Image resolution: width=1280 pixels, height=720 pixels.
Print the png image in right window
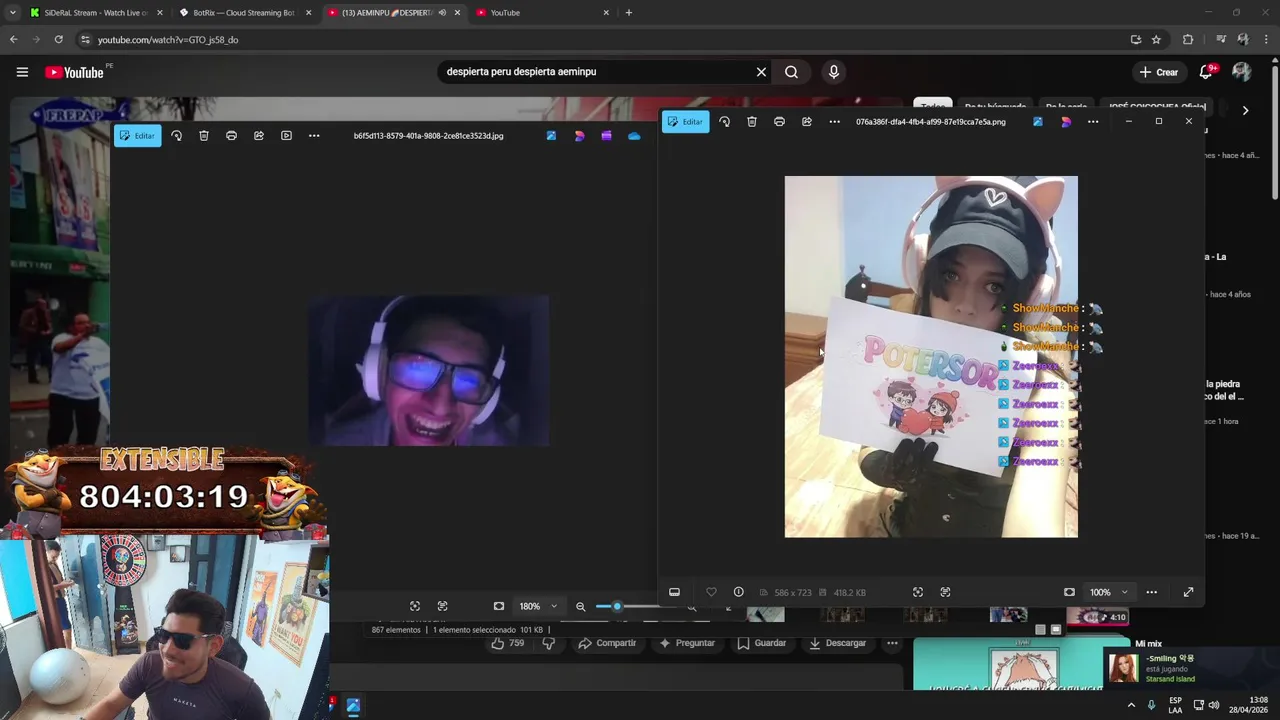pos(779,122)
